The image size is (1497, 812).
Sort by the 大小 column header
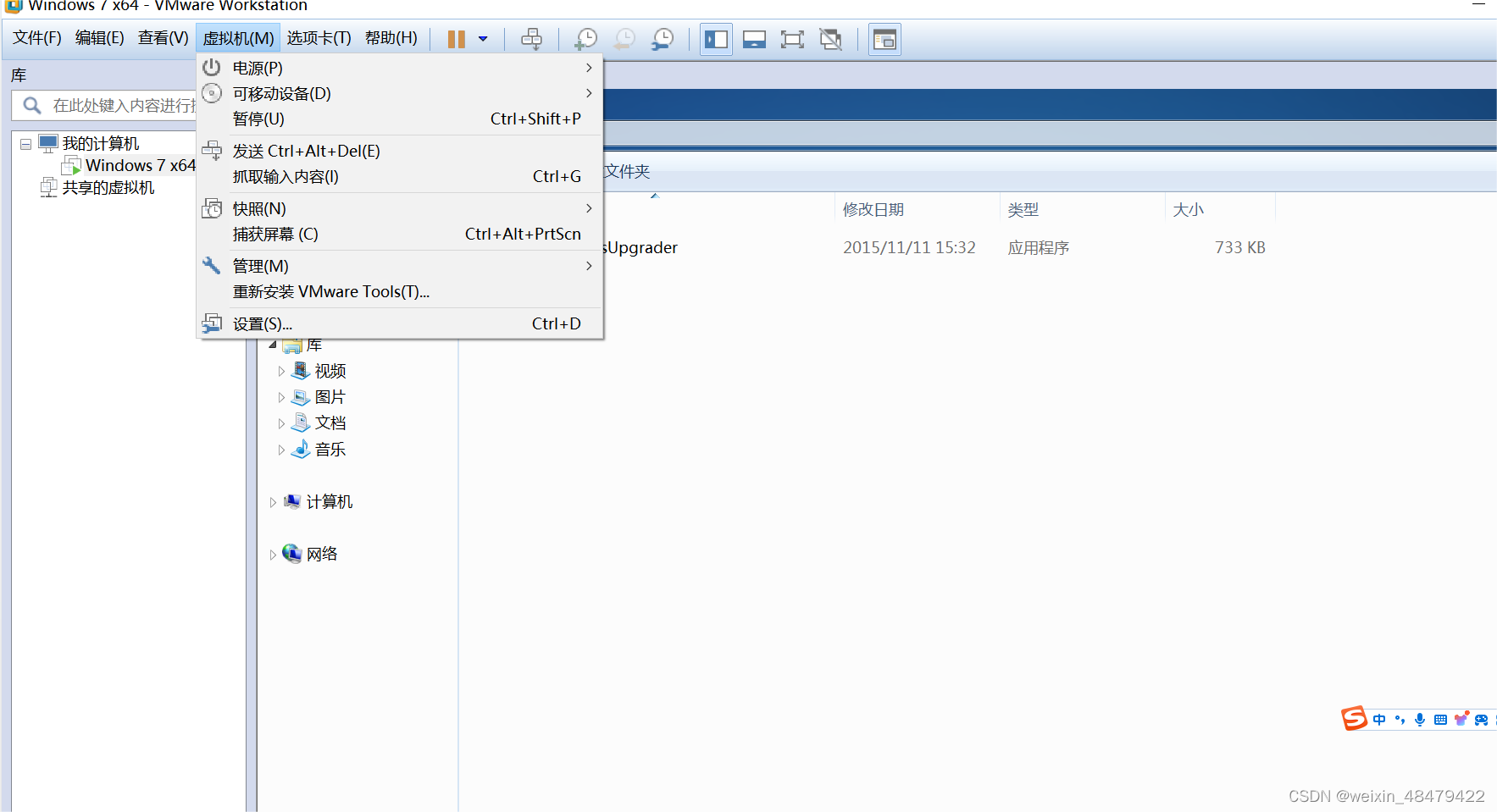click(1220, 209)
